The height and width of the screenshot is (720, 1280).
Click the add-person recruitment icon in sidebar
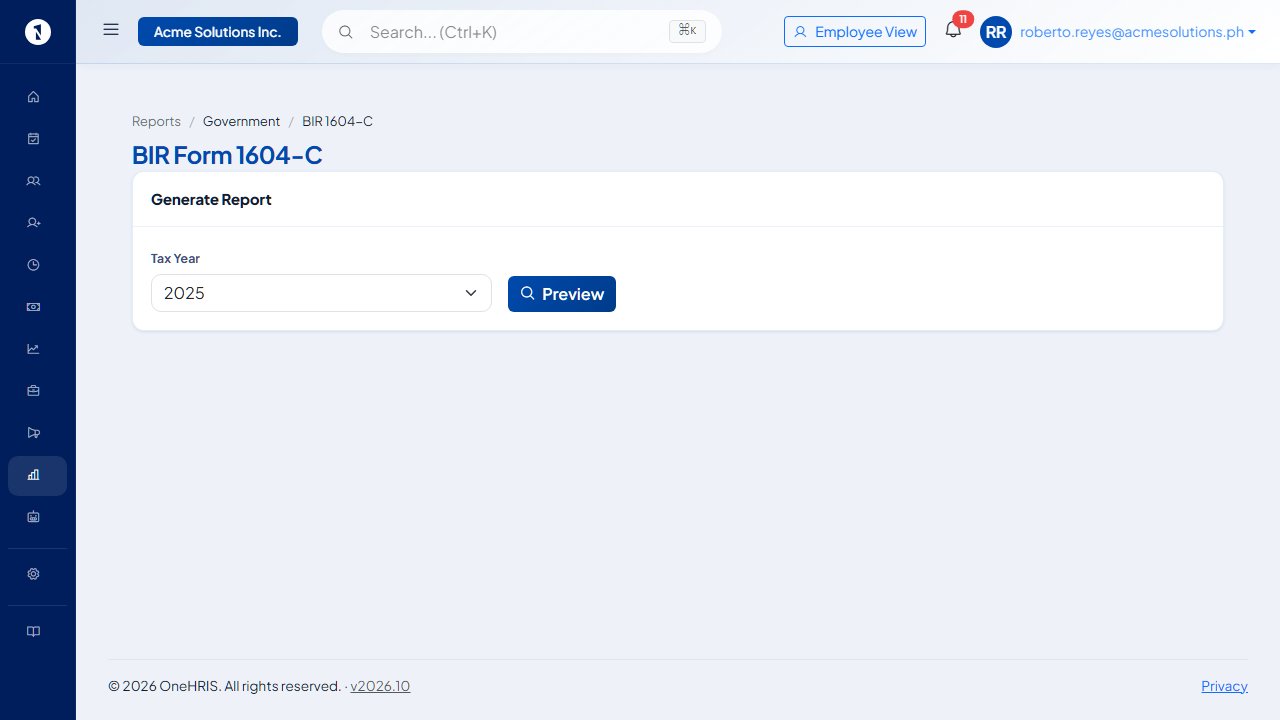click(33, 223)
